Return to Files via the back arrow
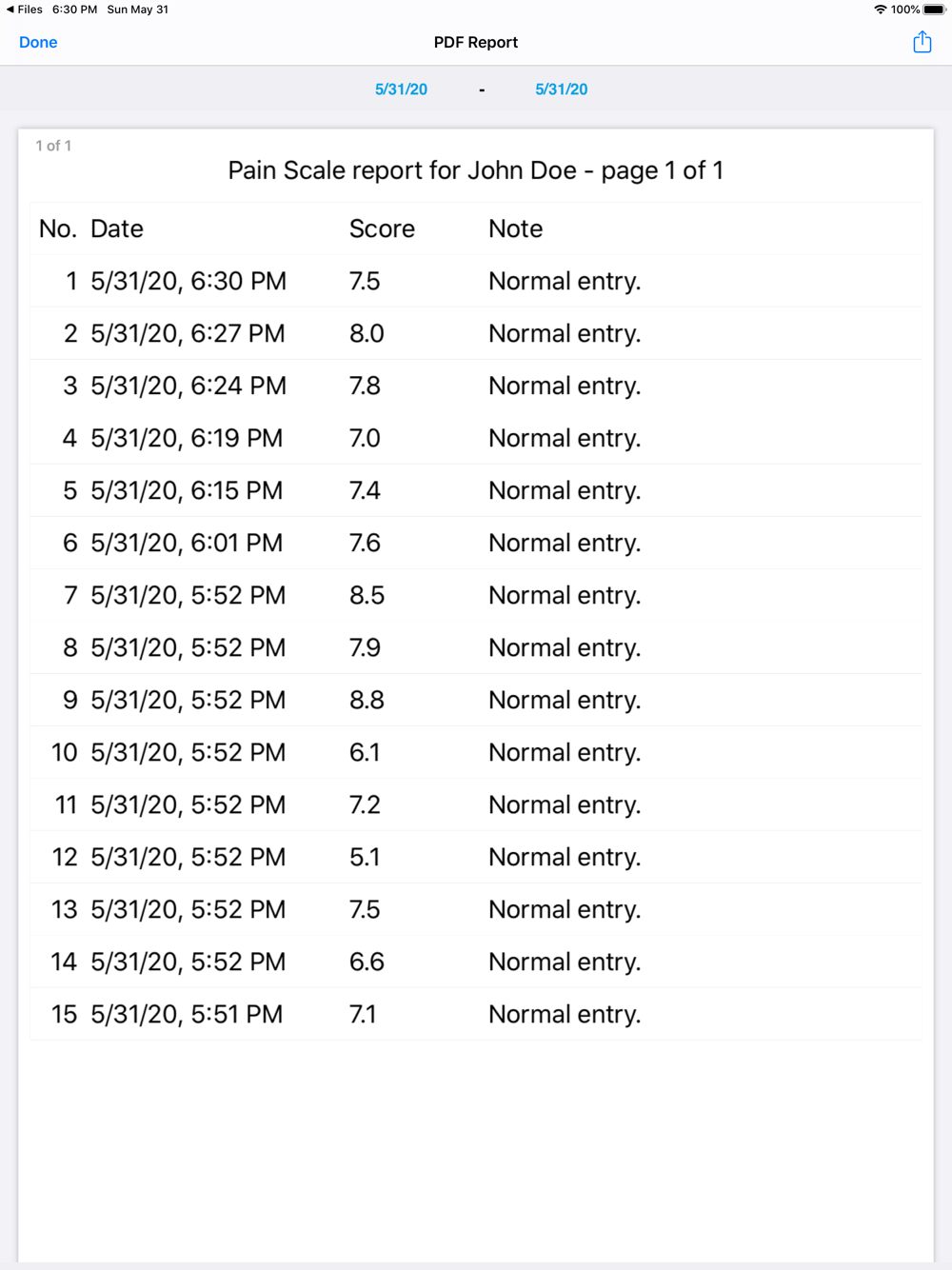 (24, 10)
